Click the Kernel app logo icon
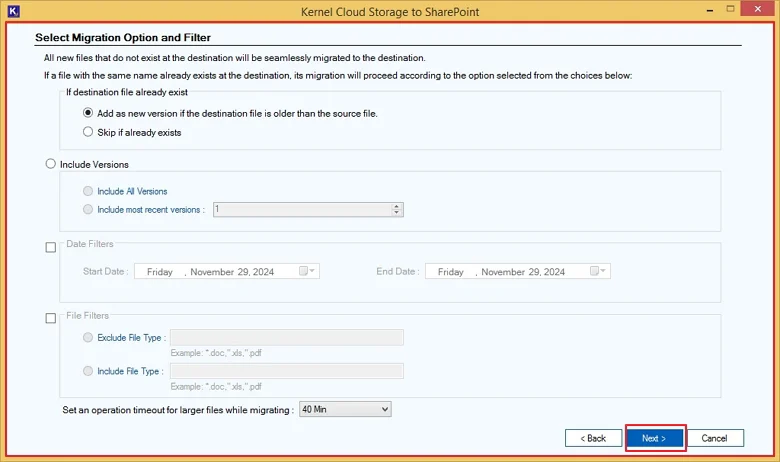 13,11
